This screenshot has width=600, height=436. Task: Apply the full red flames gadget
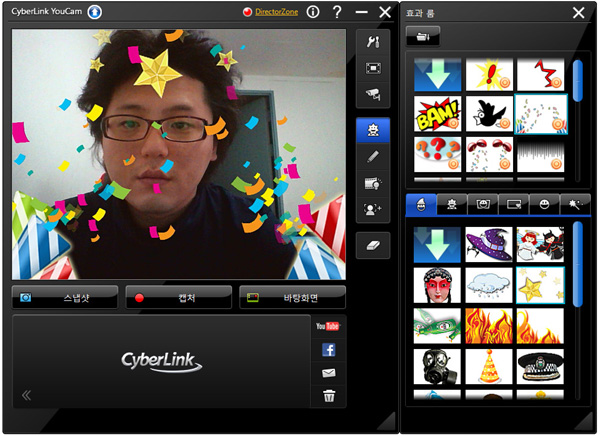coord(489,326)
